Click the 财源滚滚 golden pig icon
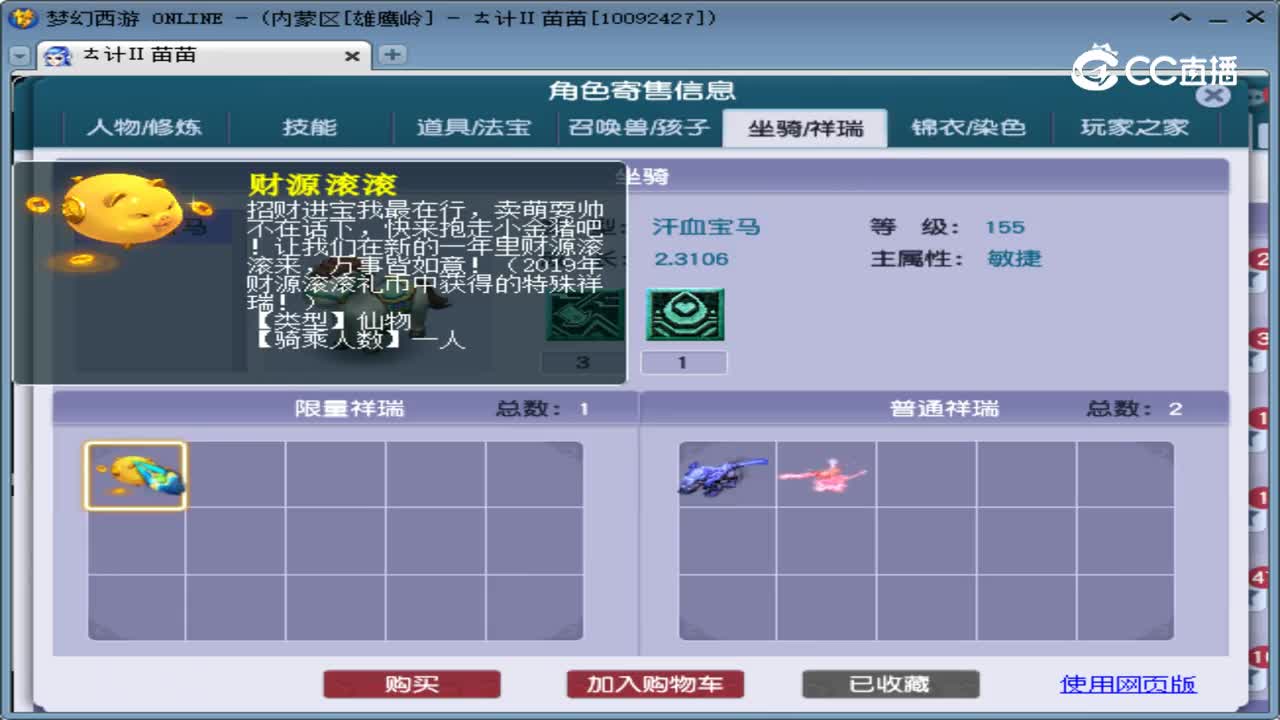The image size is (1280, 720). coord(135,474)
